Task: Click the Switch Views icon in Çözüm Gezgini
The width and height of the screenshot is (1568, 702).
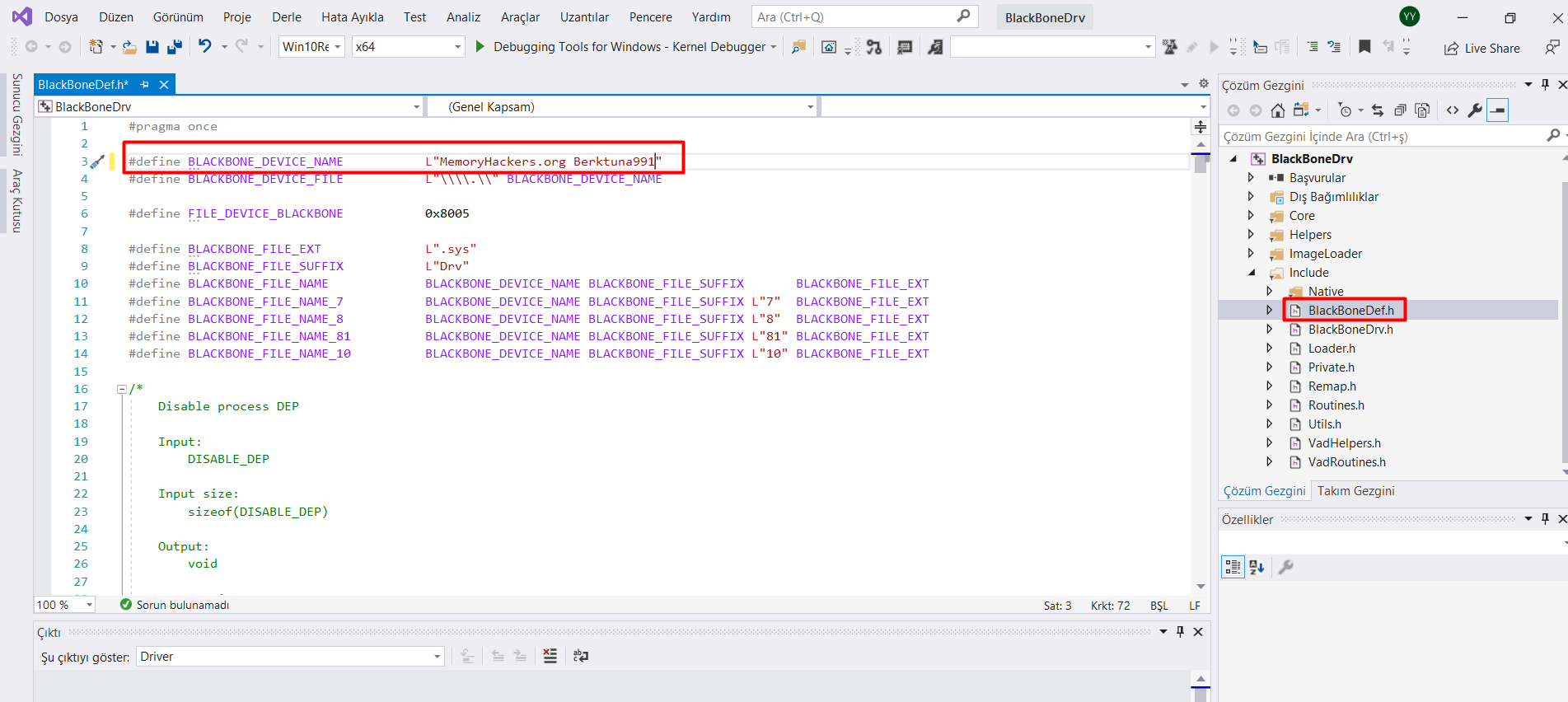Action: point(1301,110)
